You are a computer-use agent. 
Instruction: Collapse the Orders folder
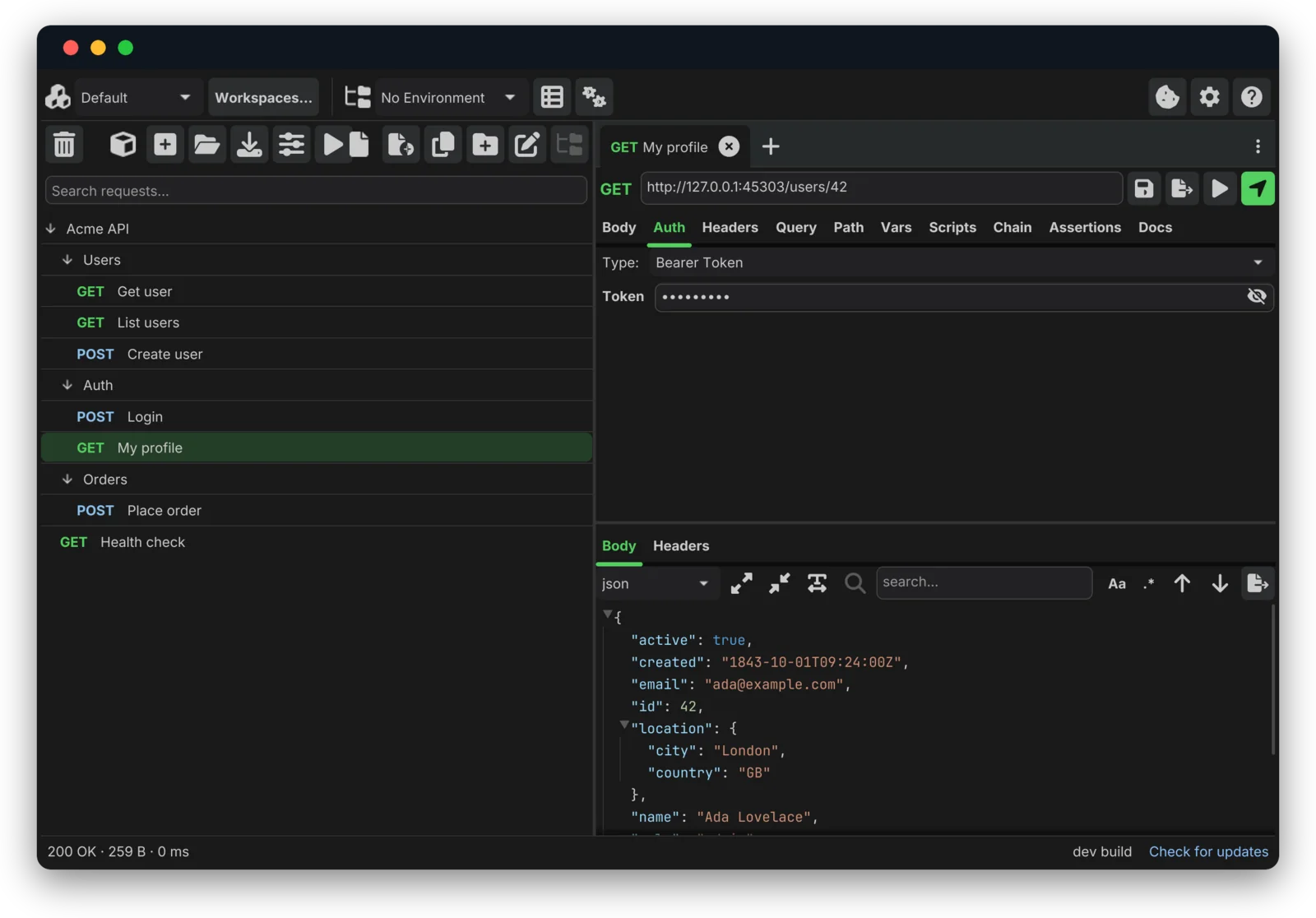coord(67,479)
